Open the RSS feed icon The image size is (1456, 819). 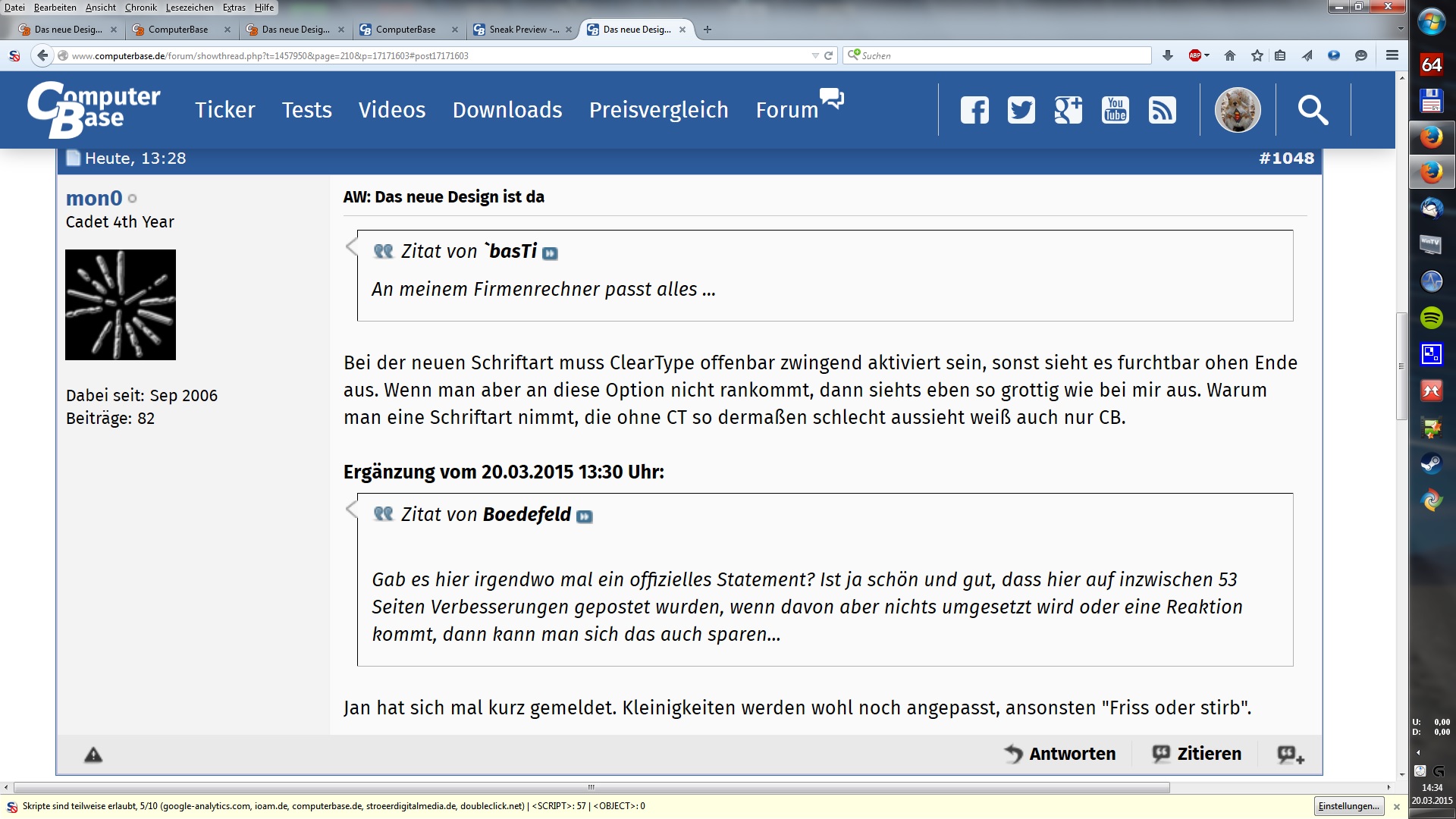pos(1162,111)
